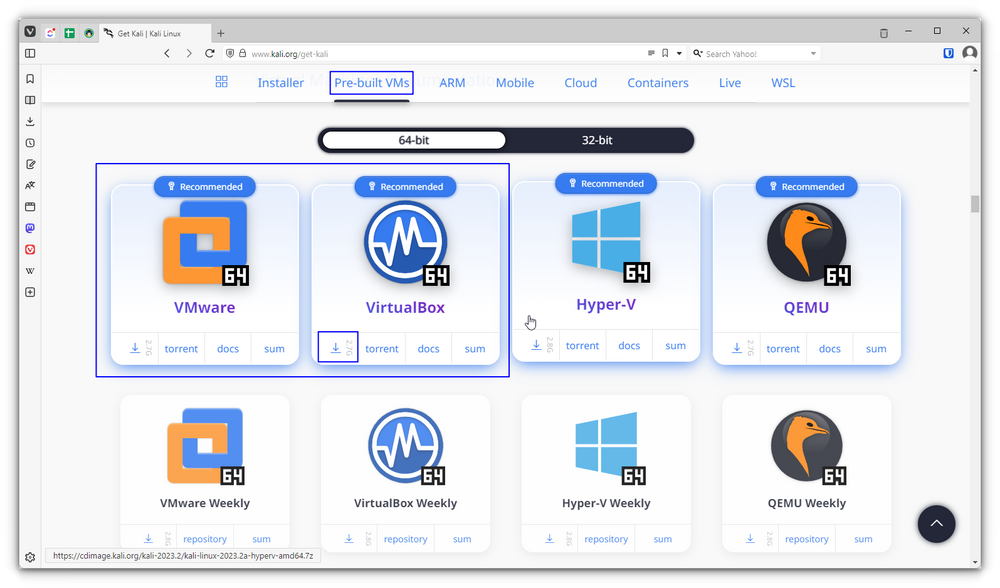Viewport: 1000px width, 588px height.
Task: Click the Bitwarden extension icon
Action: tap(948, 53)
